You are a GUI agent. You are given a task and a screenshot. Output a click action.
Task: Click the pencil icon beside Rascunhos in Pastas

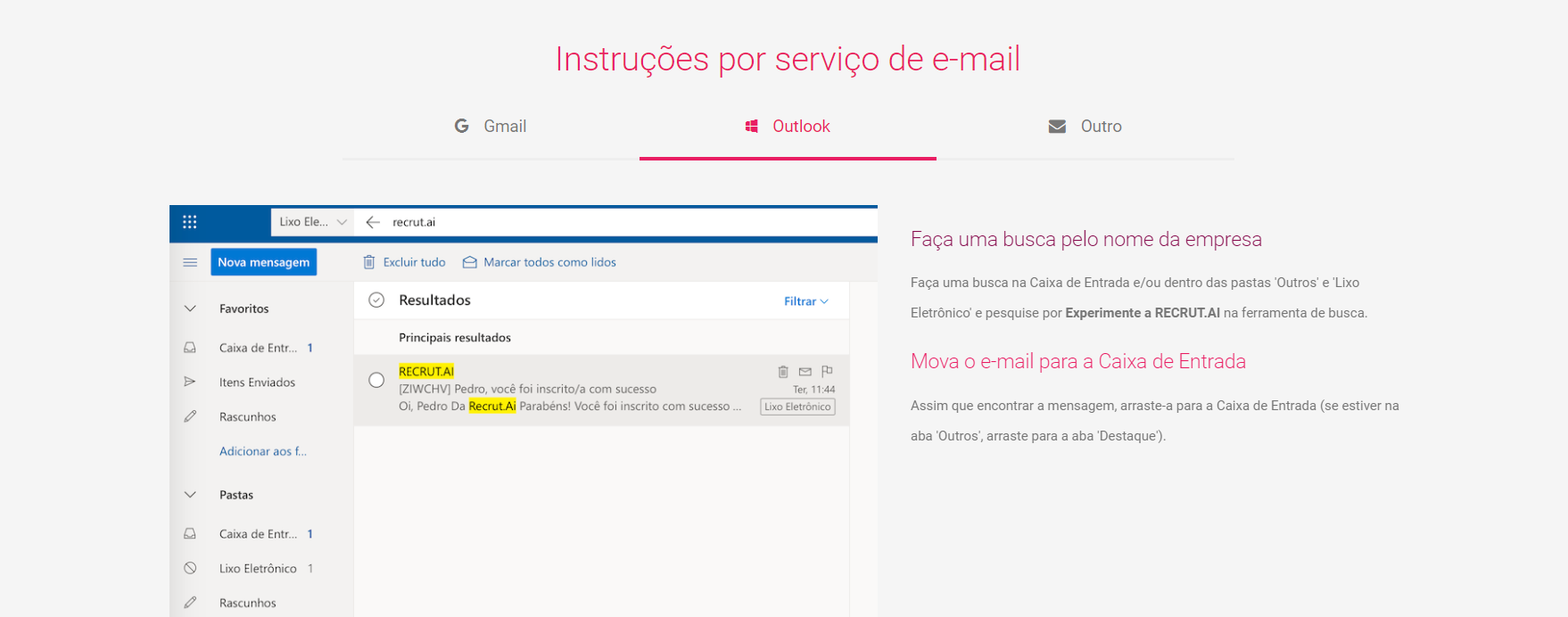coord(190,603)
